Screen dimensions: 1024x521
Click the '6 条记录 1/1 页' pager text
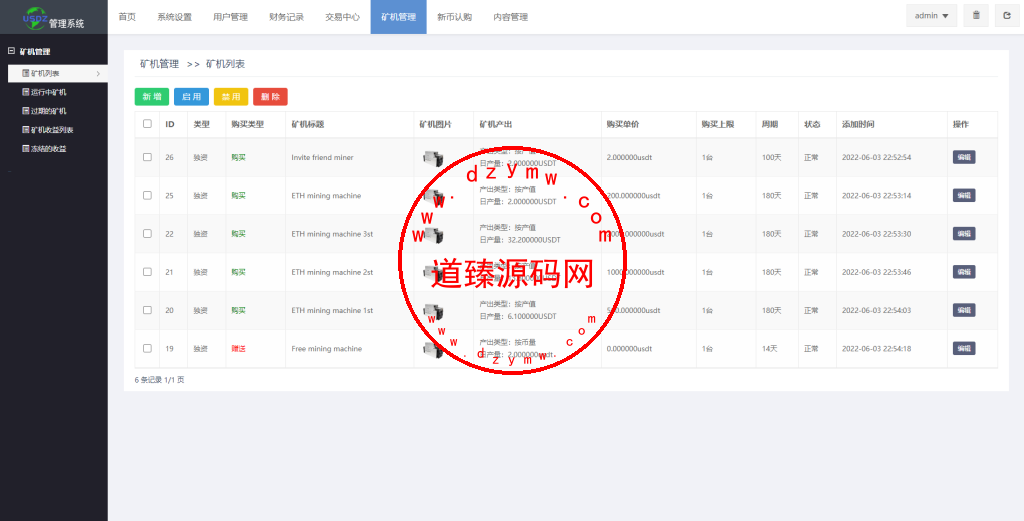(x=159, y=379)
